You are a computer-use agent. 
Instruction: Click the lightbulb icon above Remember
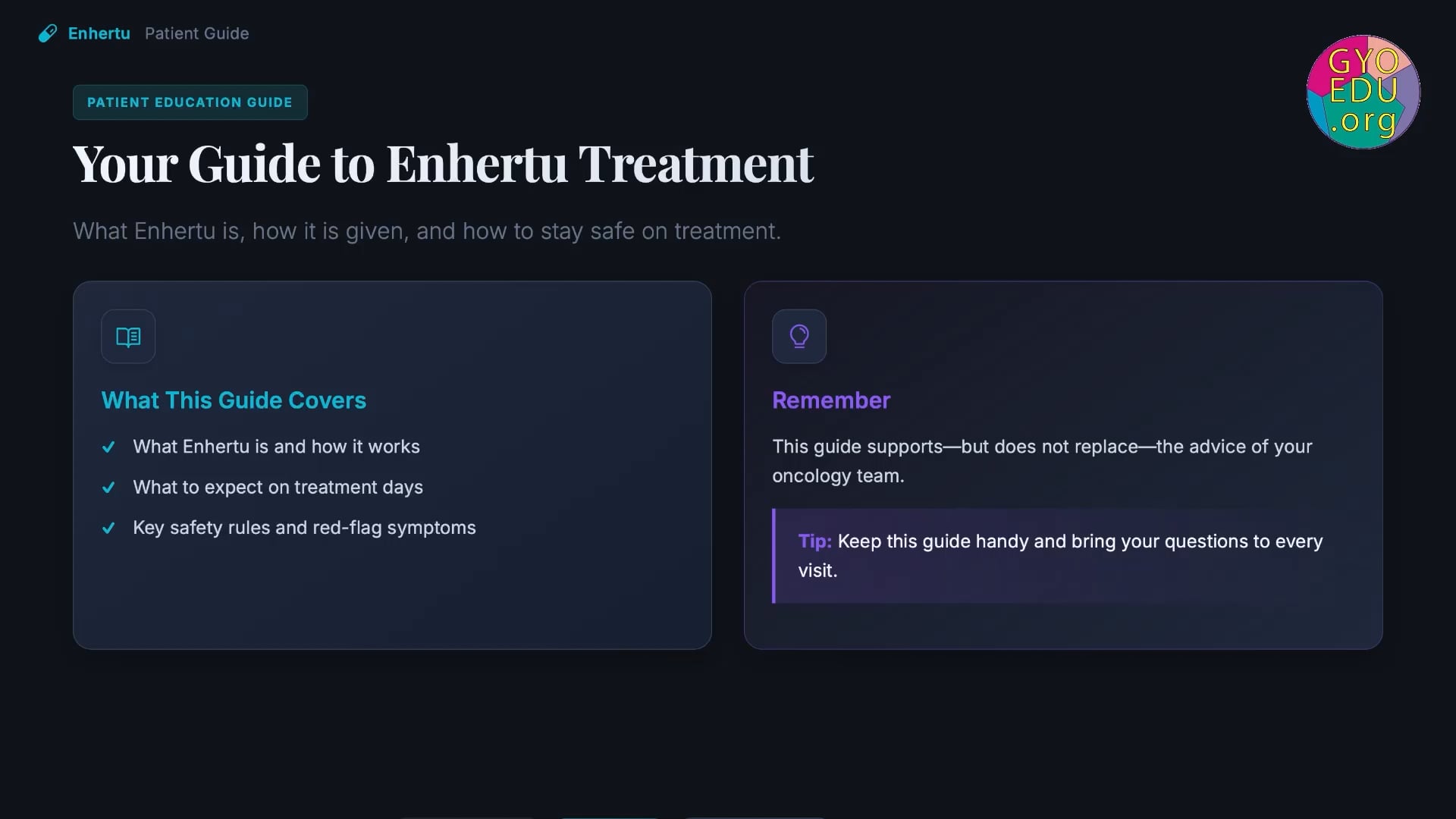click(799, 336)
